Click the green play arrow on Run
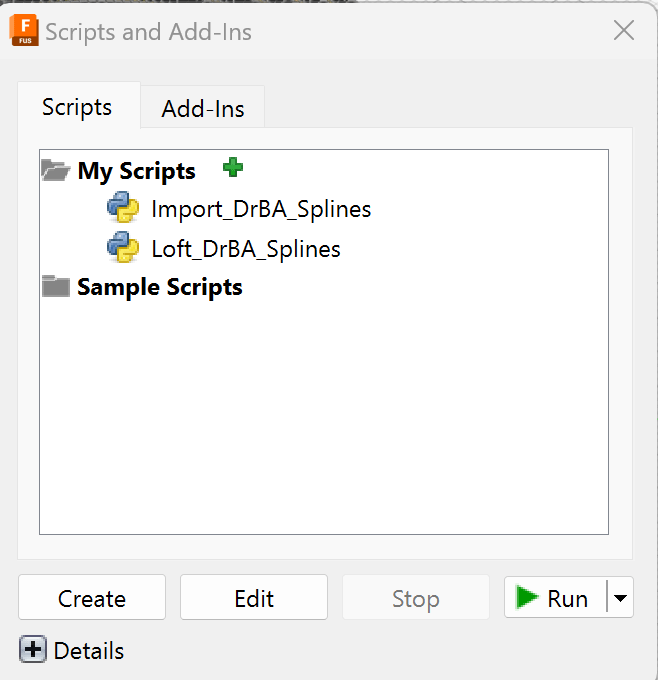 click(527, 597)
